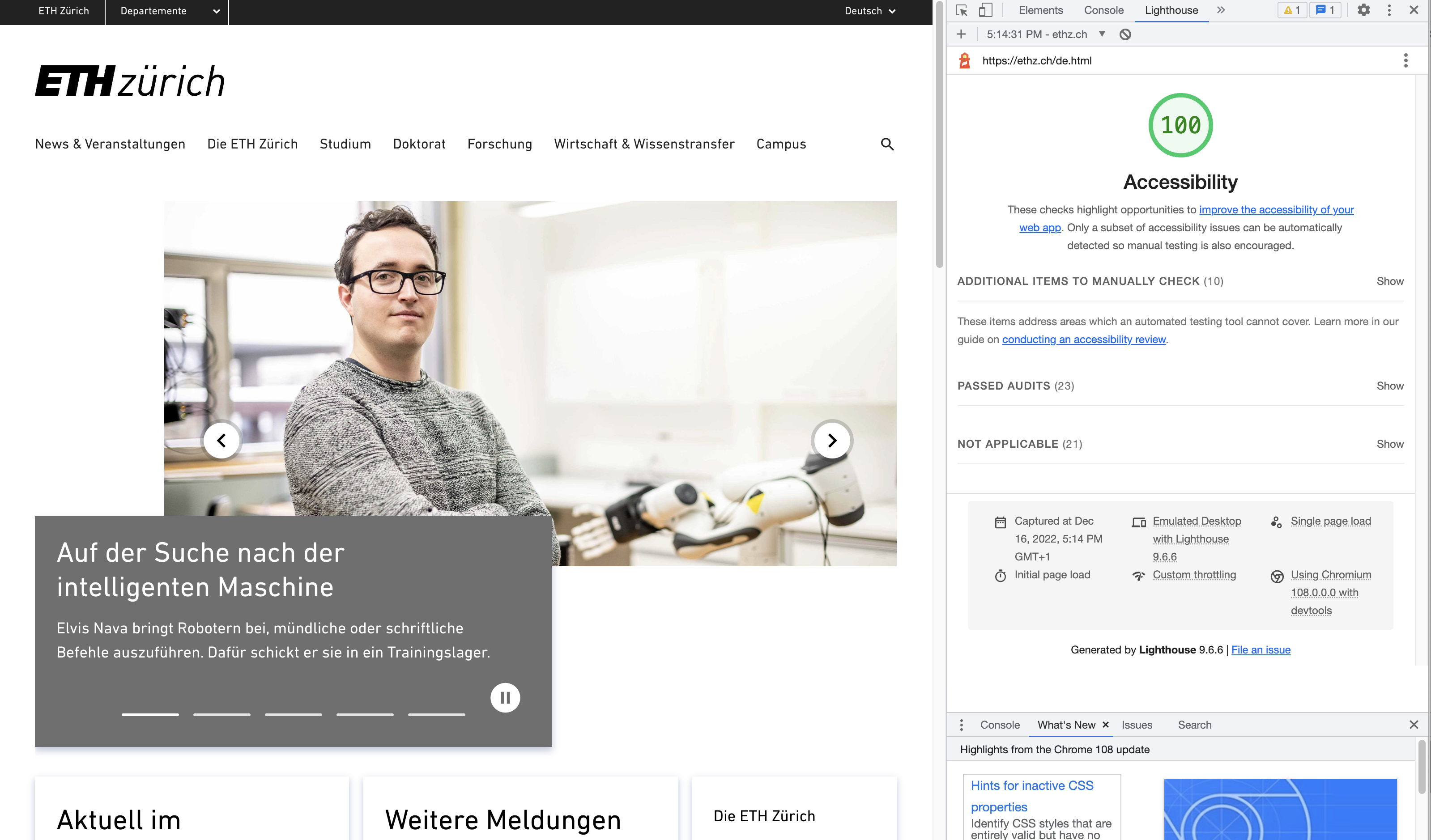1431x840 pixels.
Task: Click the issues message count badge
Action: 1325,10
